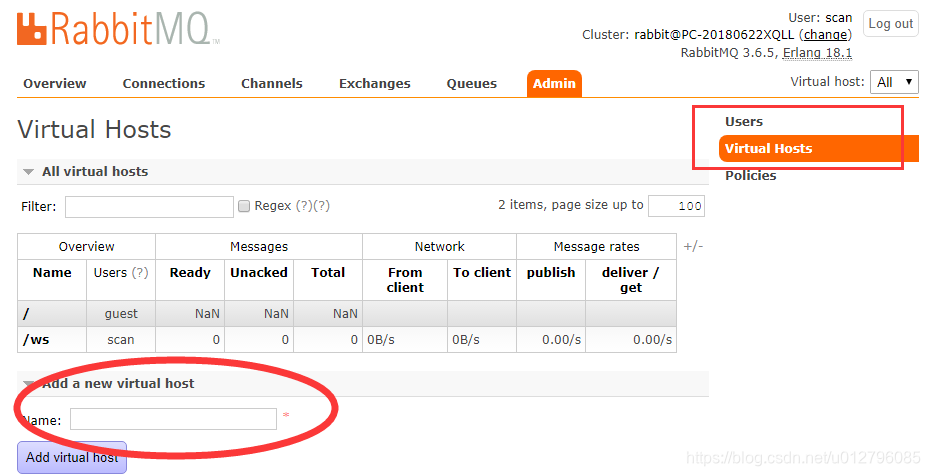Select Virtual Hosts in the sidebar
This screenshot has height=476, width=930.
click(x=818, y=149)
